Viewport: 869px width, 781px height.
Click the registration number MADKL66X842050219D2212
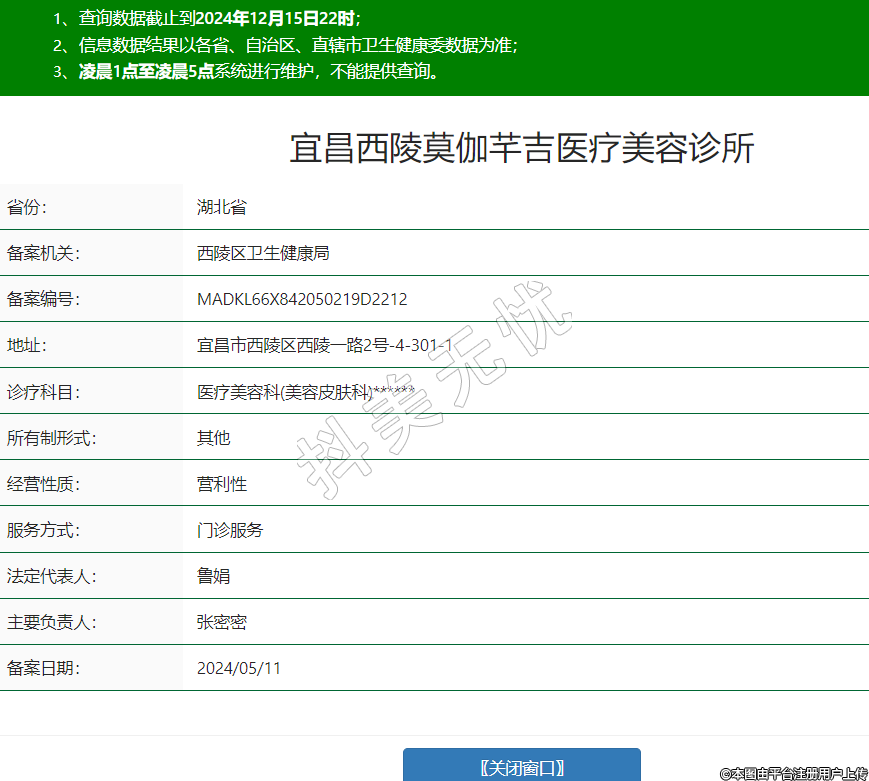[x=302, y=300]
